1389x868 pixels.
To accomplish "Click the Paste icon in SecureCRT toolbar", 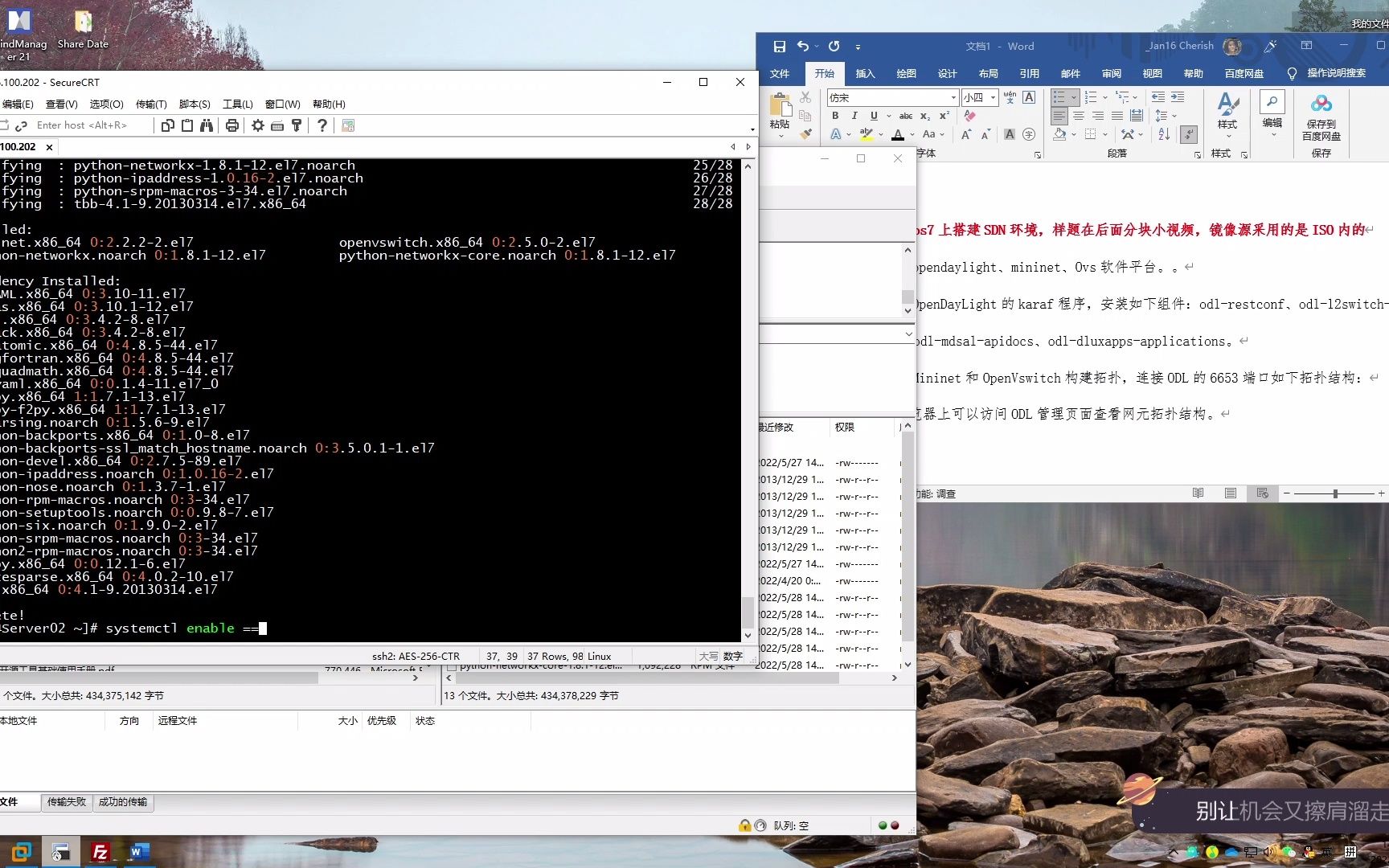I will click(186, 125).
